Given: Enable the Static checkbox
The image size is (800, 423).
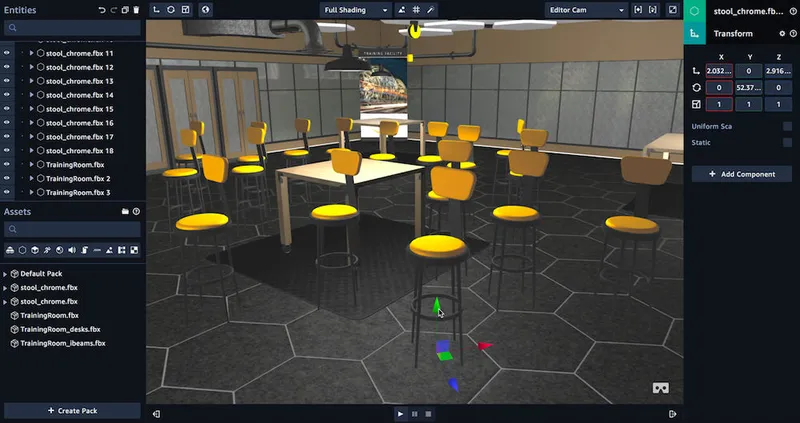Looking at the screenshot, I should pos(787,142).
